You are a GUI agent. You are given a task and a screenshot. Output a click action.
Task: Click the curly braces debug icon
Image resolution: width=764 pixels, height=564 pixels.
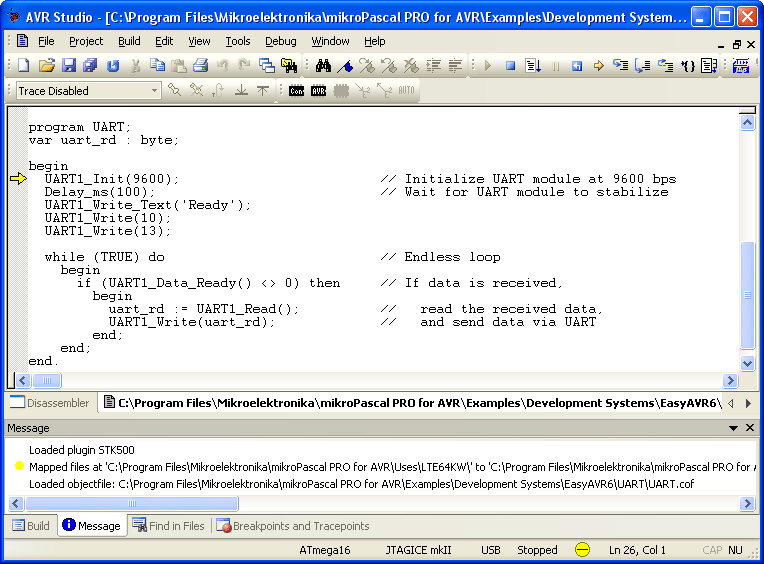tap(688, 65)
